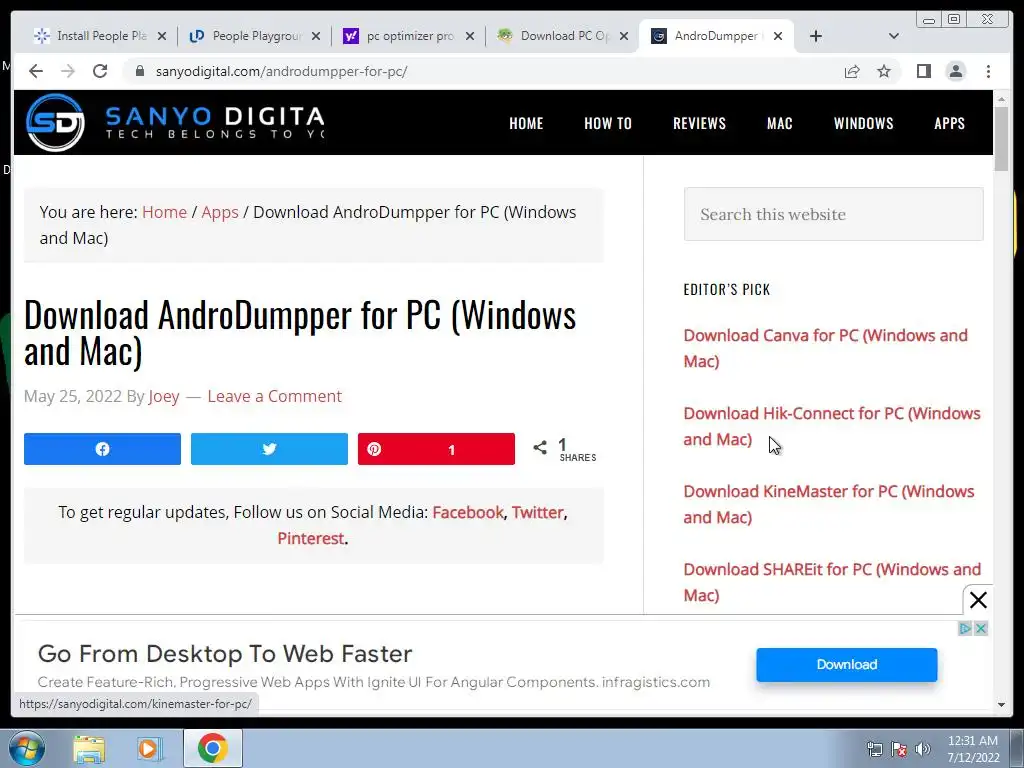Screen dimensions: 1024x768
Task: Click the address bar URL
Action: pos(281,71)
